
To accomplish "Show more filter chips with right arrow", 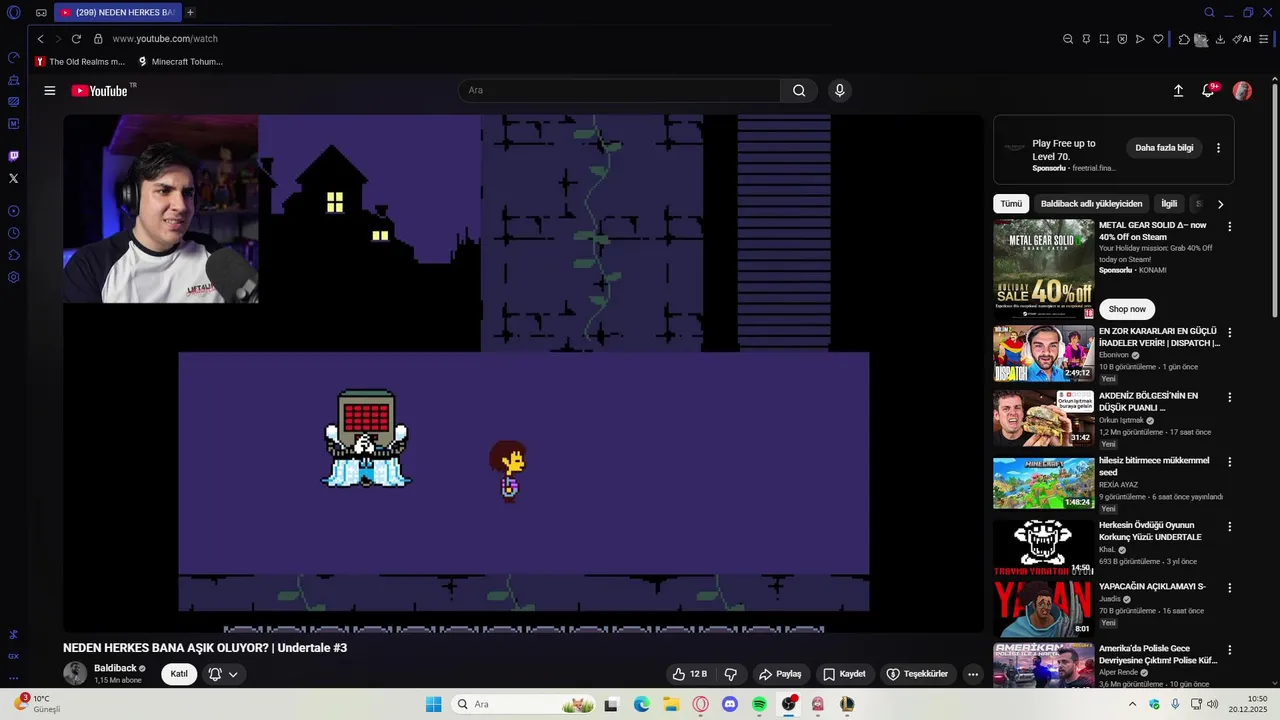I will 1220,204.
